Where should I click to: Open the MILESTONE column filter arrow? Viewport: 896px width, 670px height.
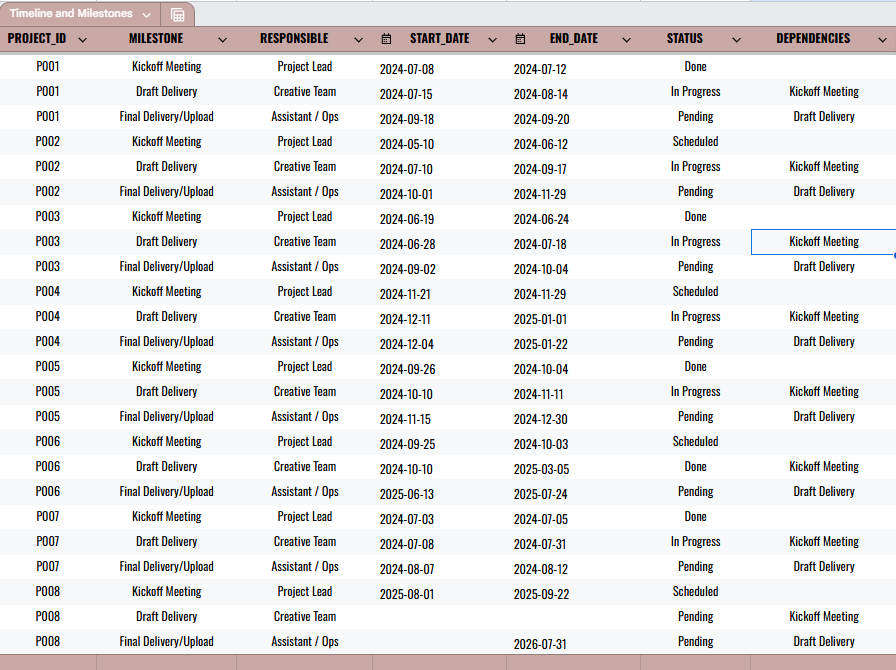(220, 40)
